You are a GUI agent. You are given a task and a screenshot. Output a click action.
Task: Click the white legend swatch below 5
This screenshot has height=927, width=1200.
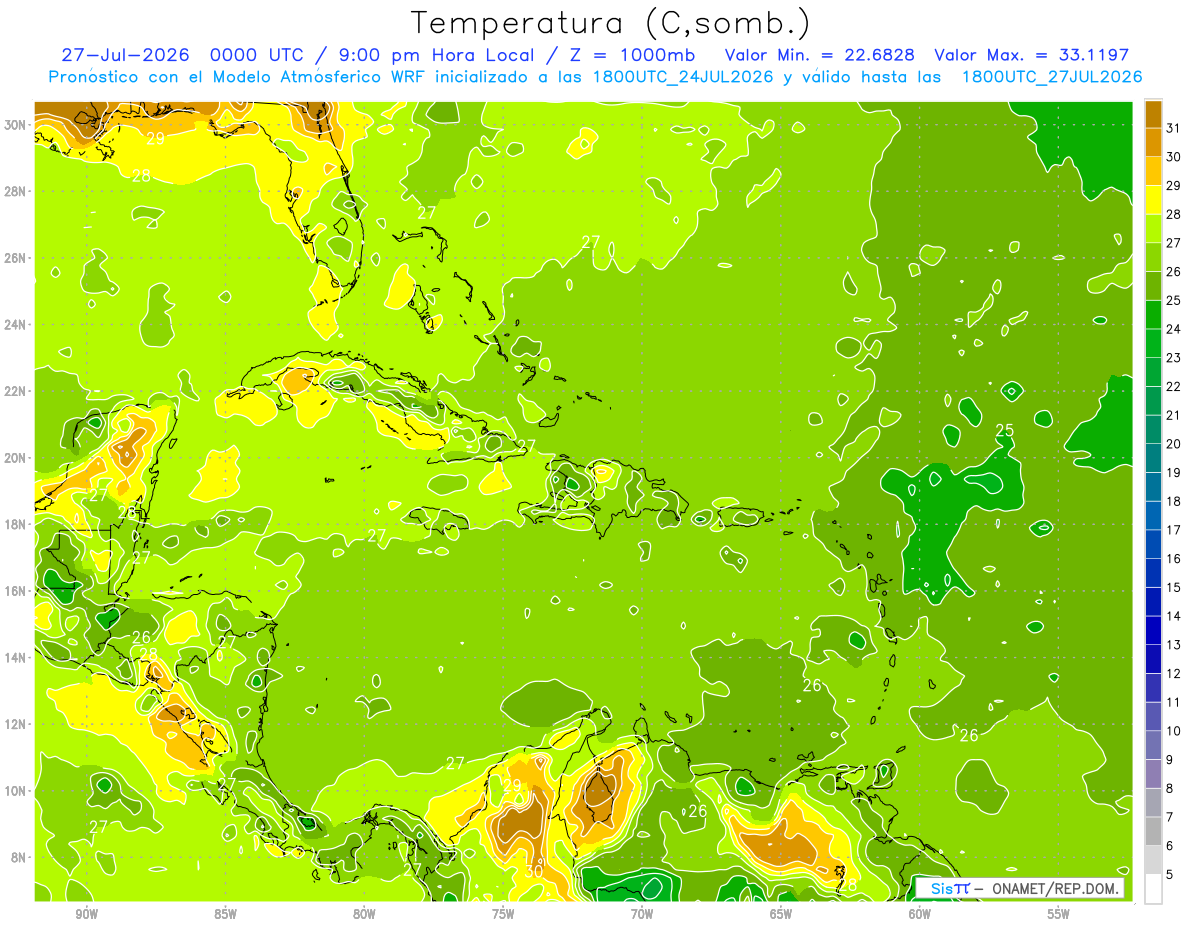tap(1153, 889)
